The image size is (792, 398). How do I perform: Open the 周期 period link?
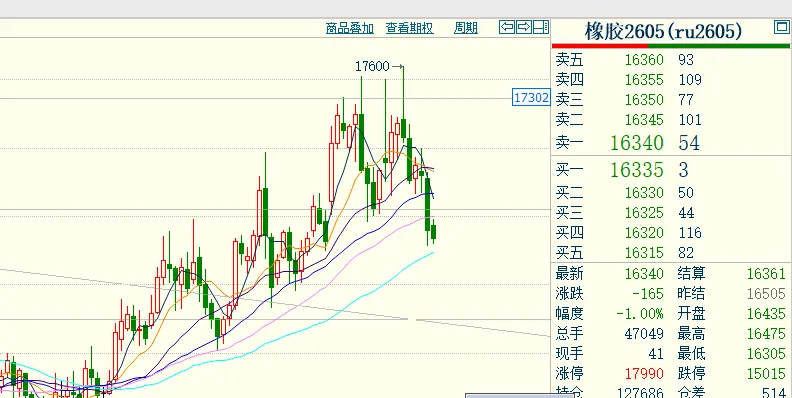pos(466,28)
